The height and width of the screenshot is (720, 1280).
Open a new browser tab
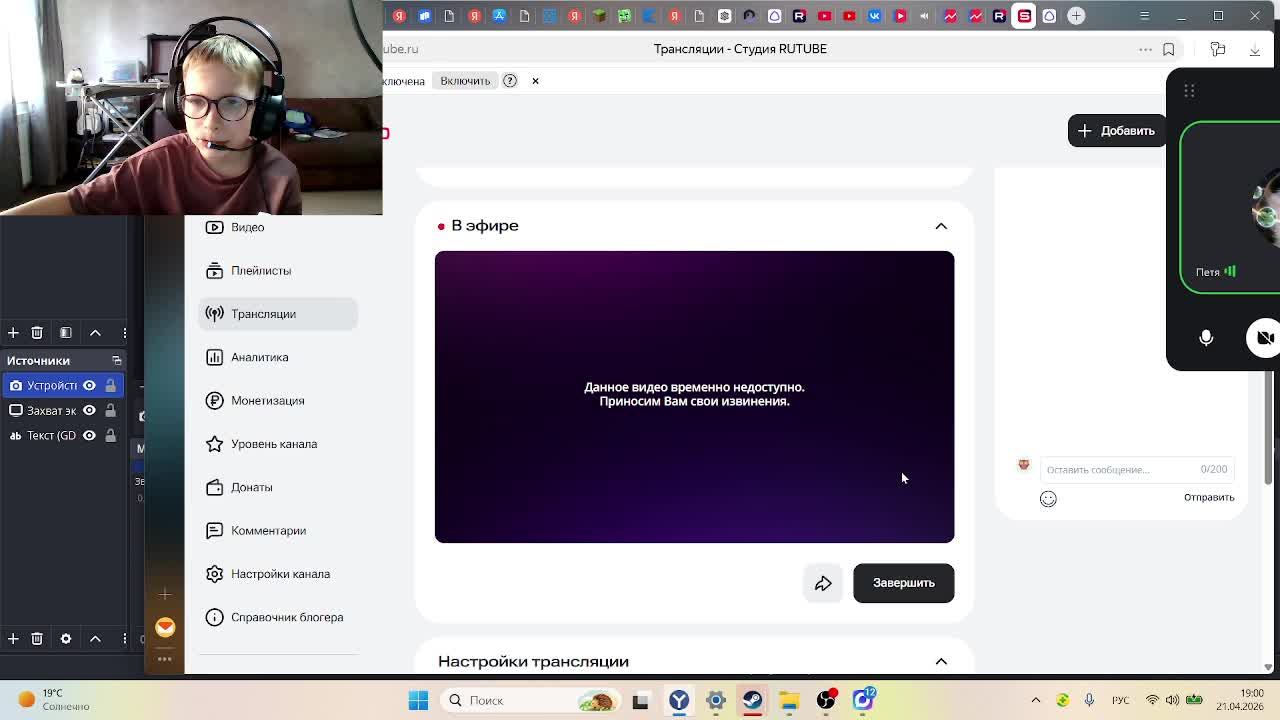click(x=1076, y=16)
